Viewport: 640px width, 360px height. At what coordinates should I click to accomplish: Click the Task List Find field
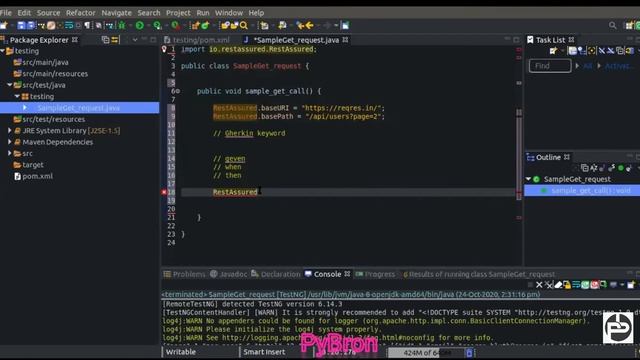point(550,66)
